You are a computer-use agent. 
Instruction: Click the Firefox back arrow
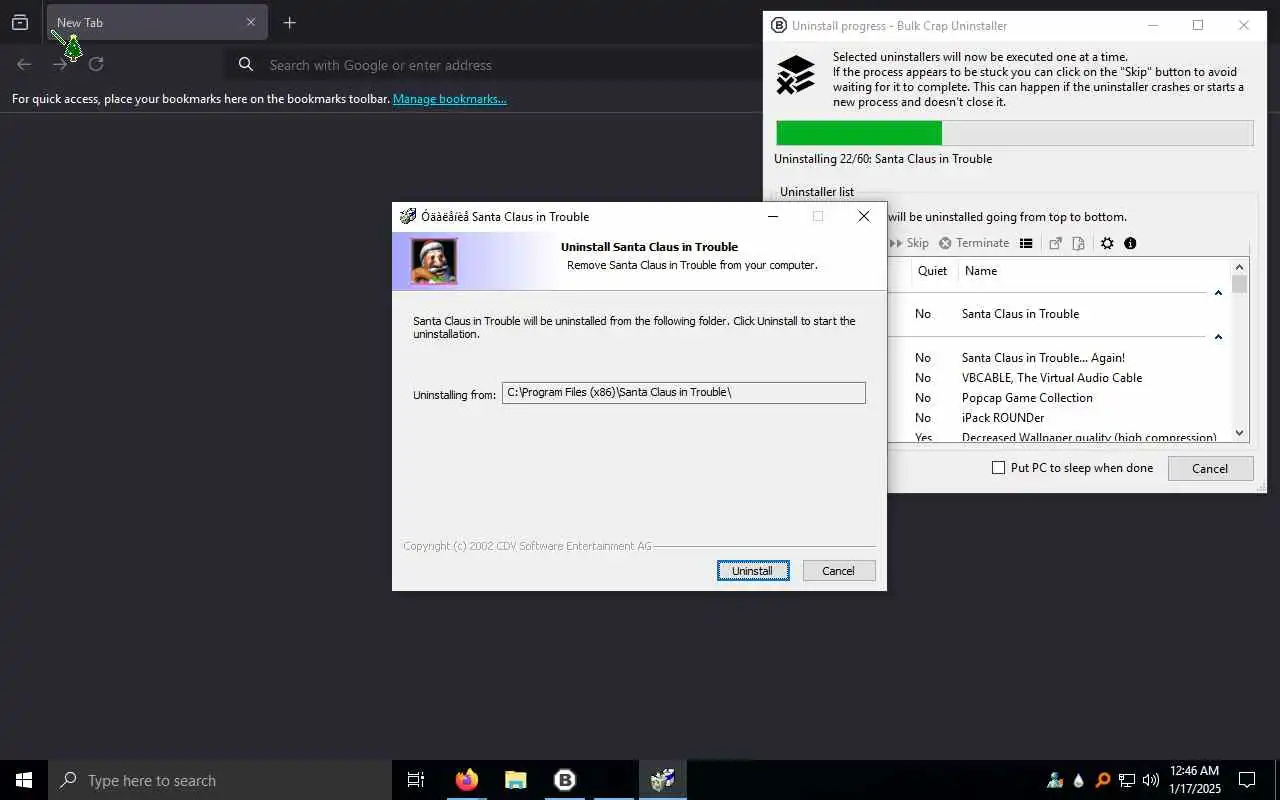tap(24, 64)
